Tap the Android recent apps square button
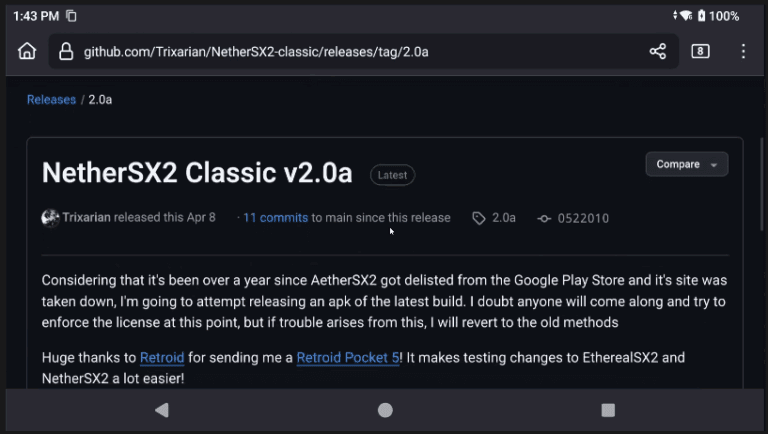This screenshot has width=768, height=434. pyautogui.click(x=608, y=410)
